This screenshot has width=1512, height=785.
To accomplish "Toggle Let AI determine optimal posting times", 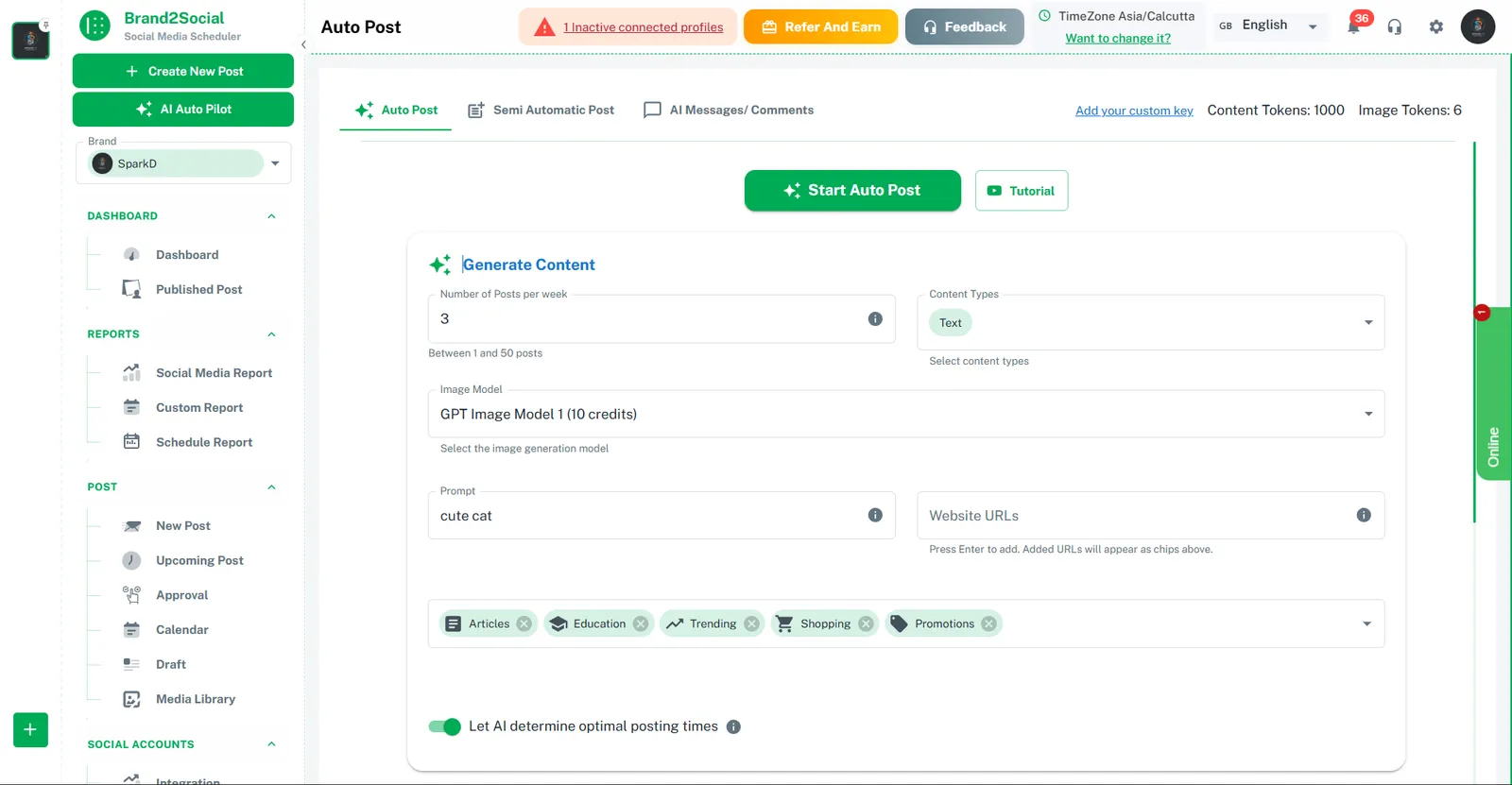I will (x=444, y=726).
